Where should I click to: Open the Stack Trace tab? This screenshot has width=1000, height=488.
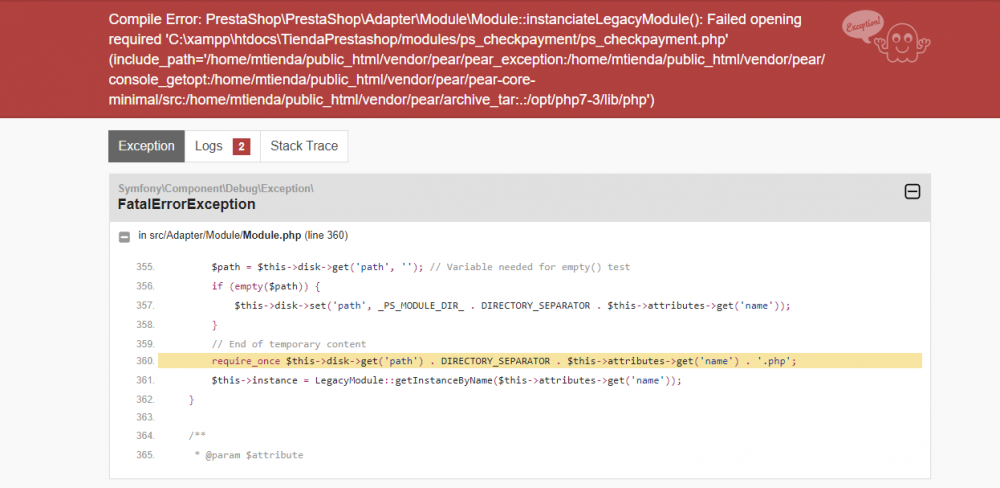tap(304, 146)
